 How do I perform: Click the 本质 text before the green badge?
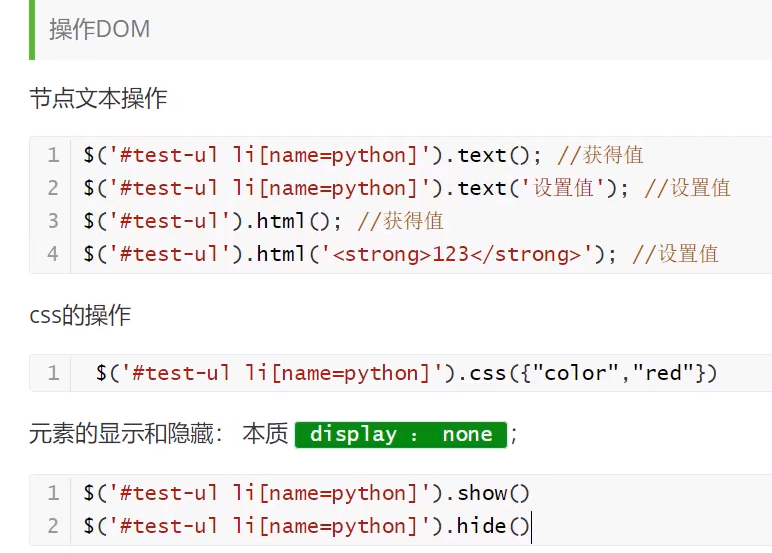[x=265, y=434]
